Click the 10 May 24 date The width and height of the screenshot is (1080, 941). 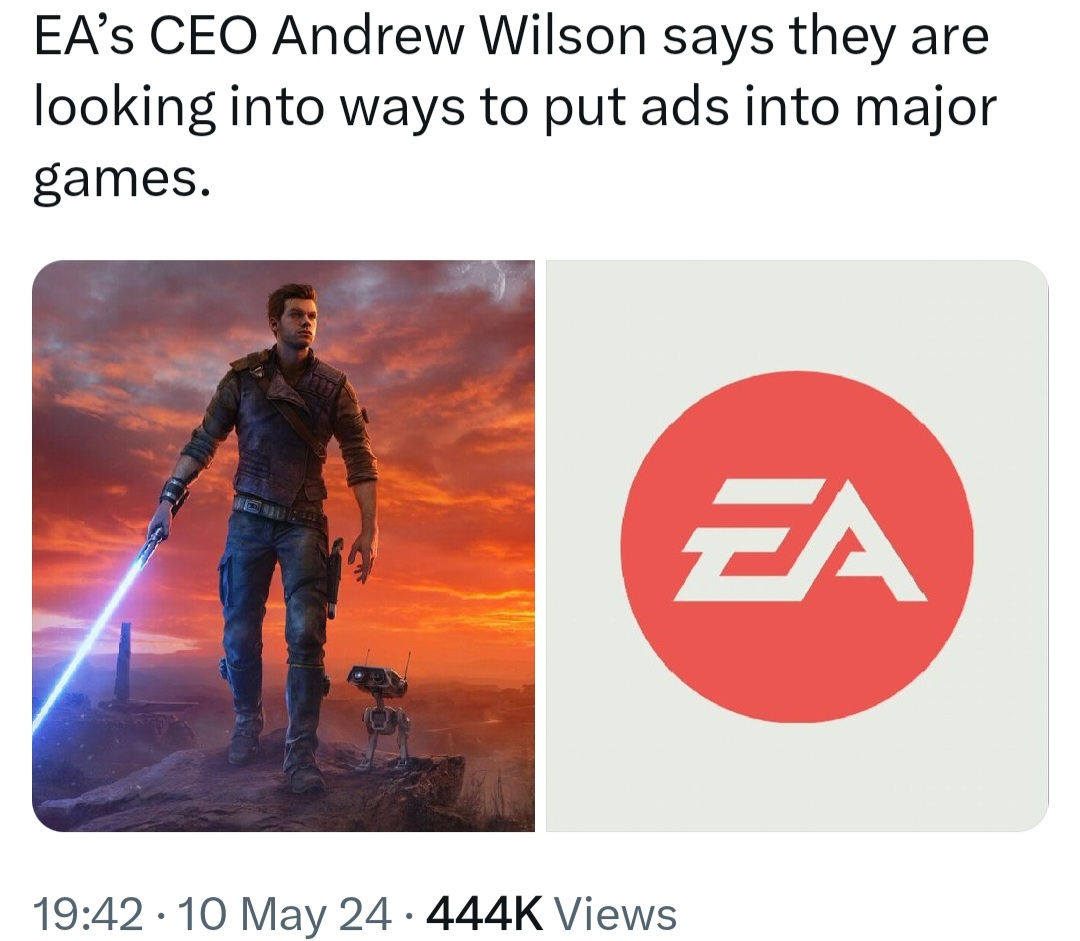[284, 913]
